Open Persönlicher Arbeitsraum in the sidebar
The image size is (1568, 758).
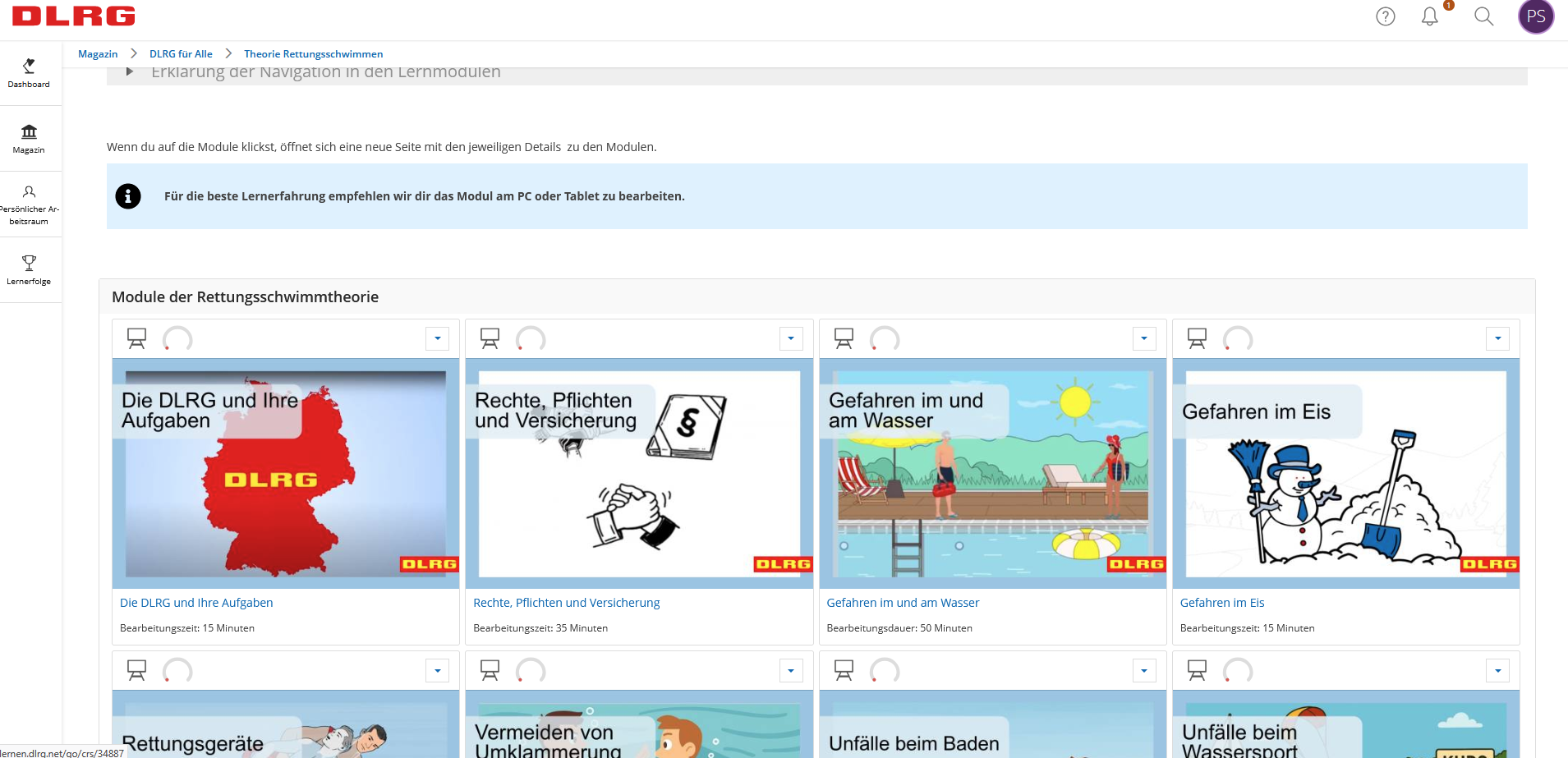(29, 204)
